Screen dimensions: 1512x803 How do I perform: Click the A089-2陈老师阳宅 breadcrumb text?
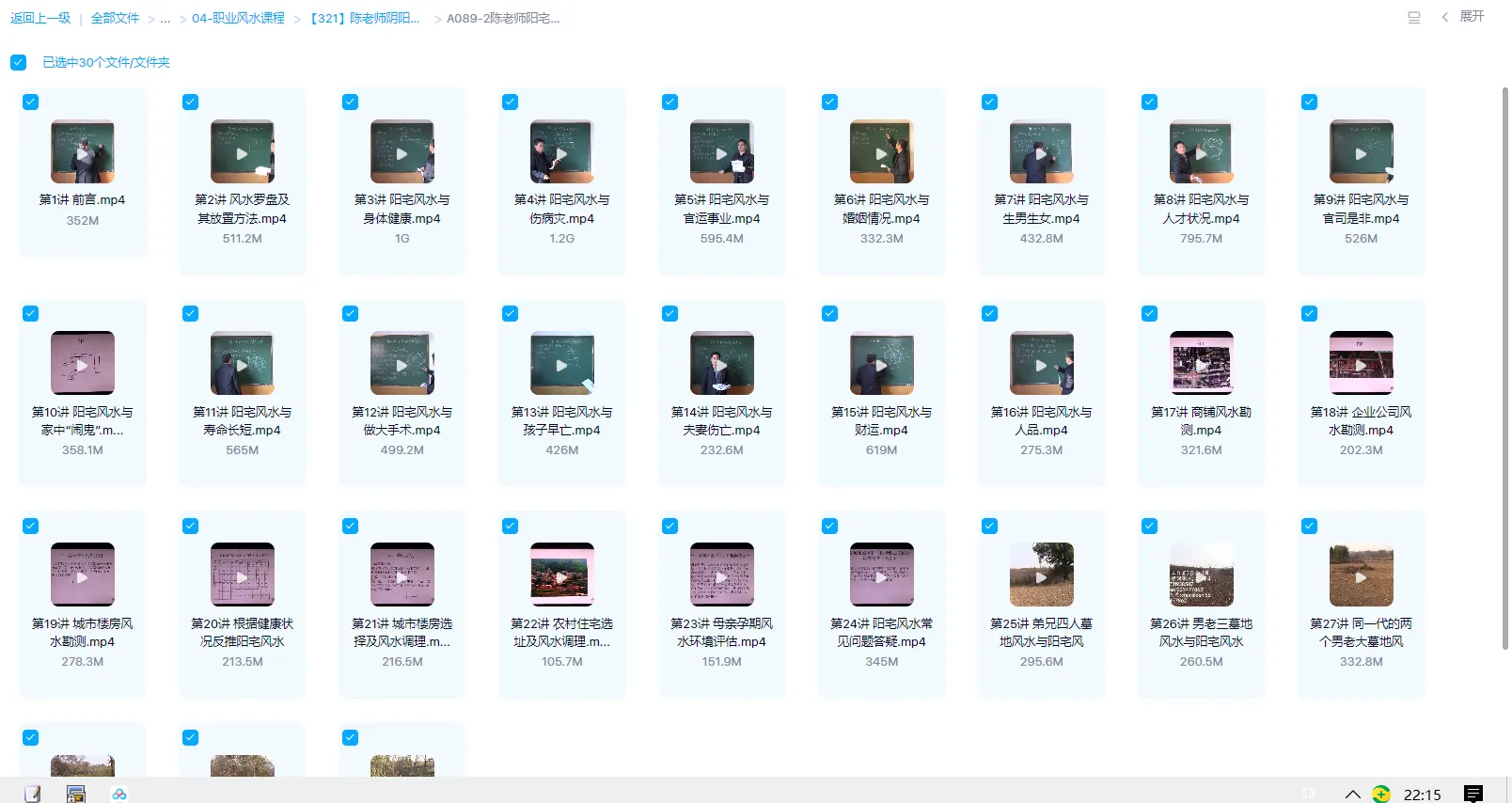tap(503, 18)
